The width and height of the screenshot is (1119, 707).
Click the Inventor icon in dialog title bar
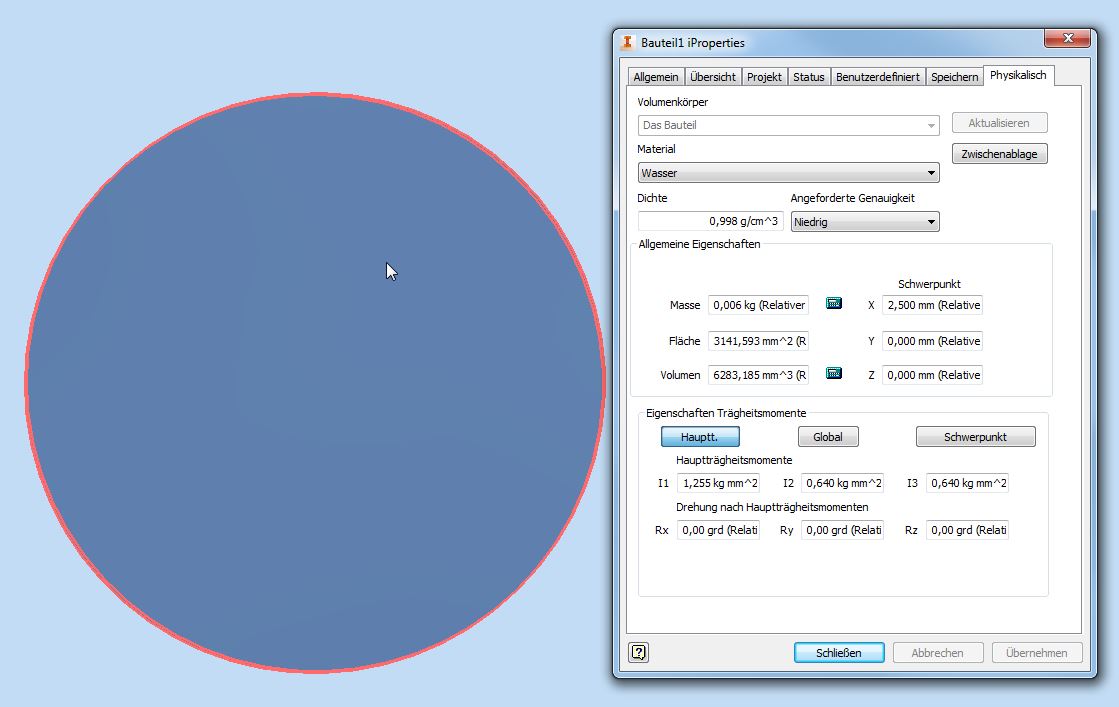tap(627, 43)
